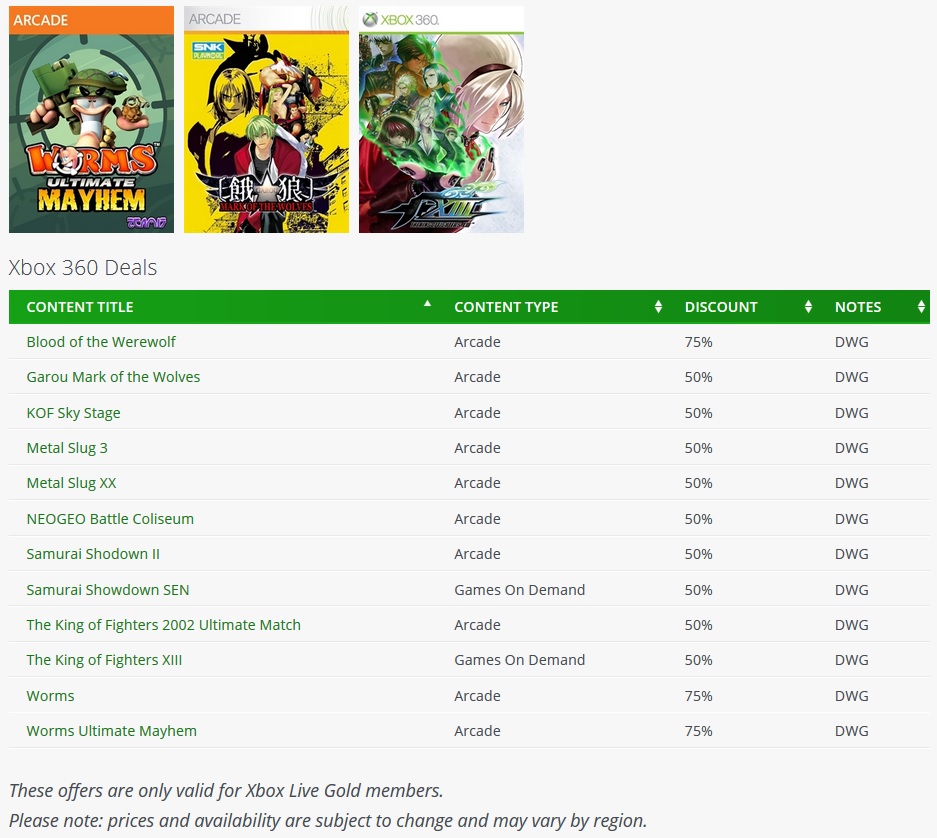Open the KOF Sky Stage link
The image size is (937, 838).
74,413
